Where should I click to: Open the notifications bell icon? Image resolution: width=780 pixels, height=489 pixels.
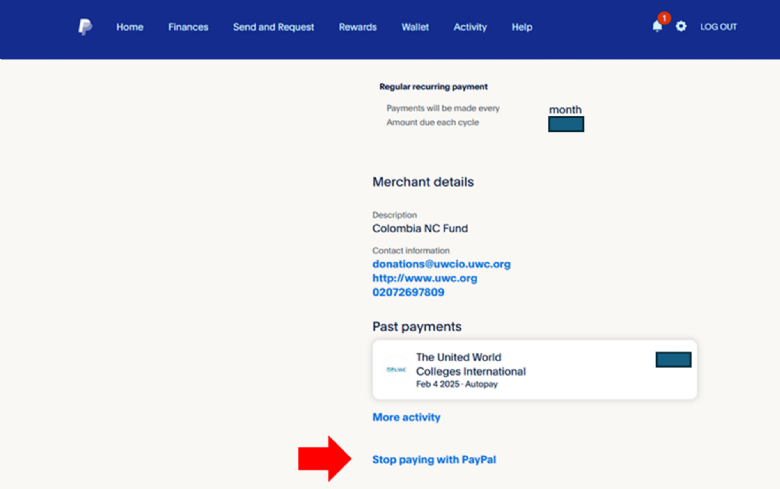[x=657, y=26]
